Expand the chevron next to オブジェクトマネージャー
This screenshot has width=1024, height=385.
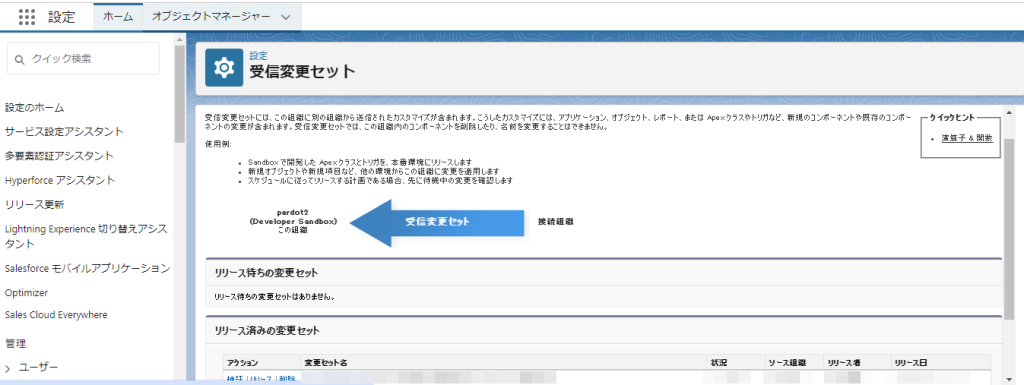click(285, 18)
